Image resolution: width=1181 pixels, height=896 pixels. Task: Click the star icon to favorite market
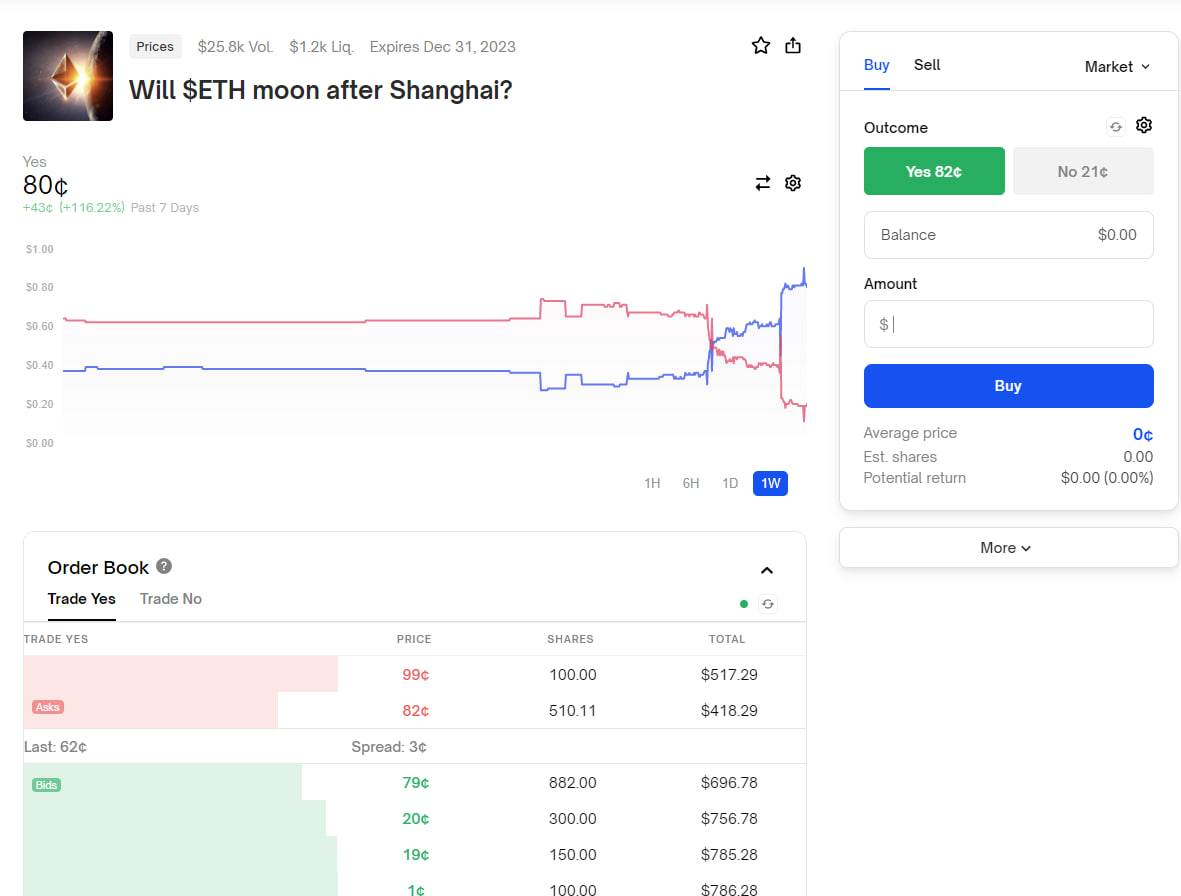[x=761, y=46]
